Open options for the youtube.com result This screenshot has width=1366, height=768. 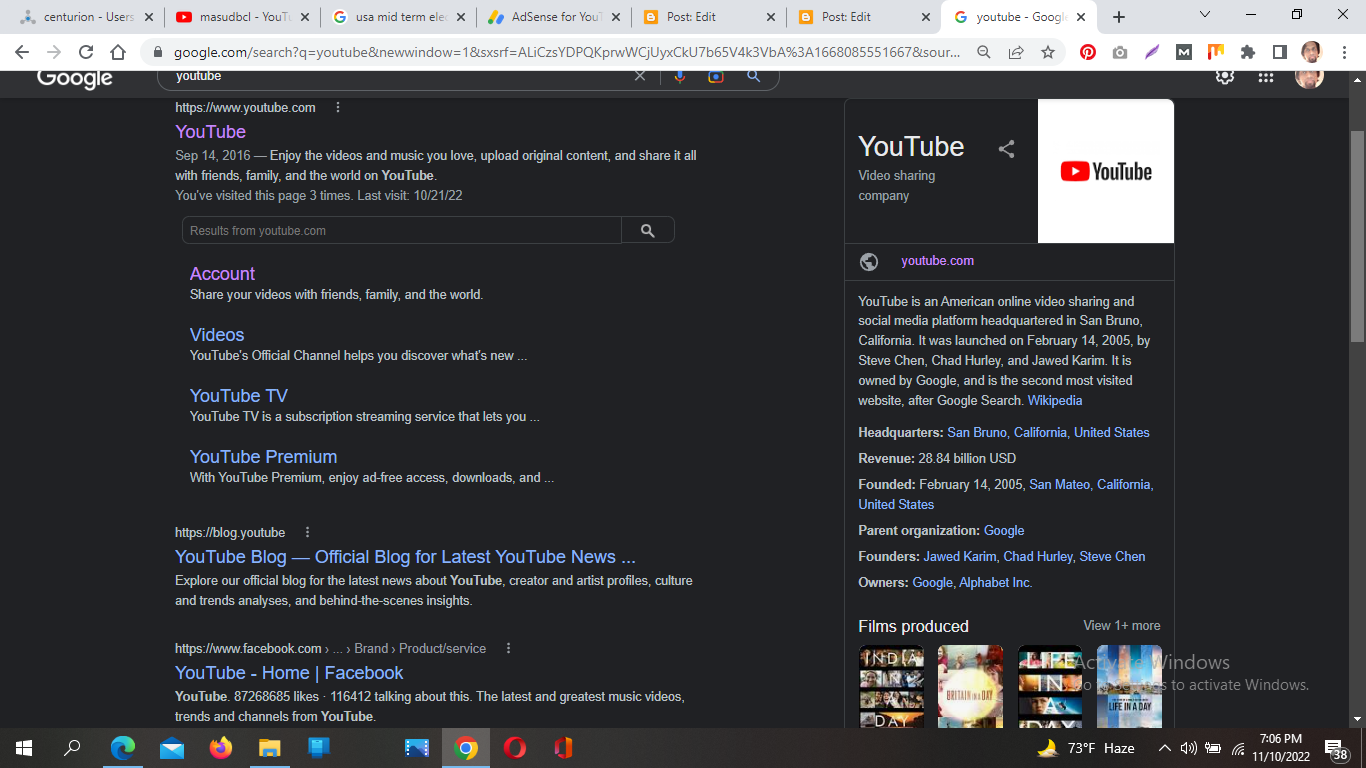click(338, 107)
